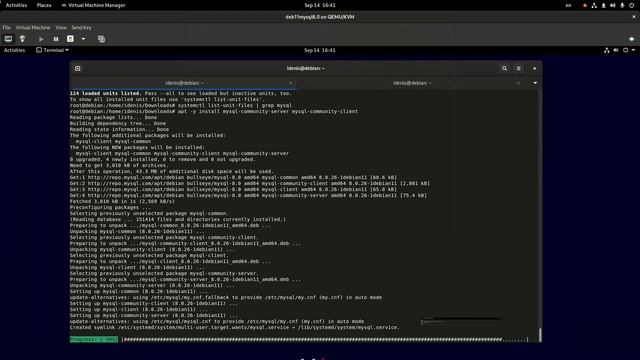Click host Activities button
The image size is (640, 360).
pos(16,5)
